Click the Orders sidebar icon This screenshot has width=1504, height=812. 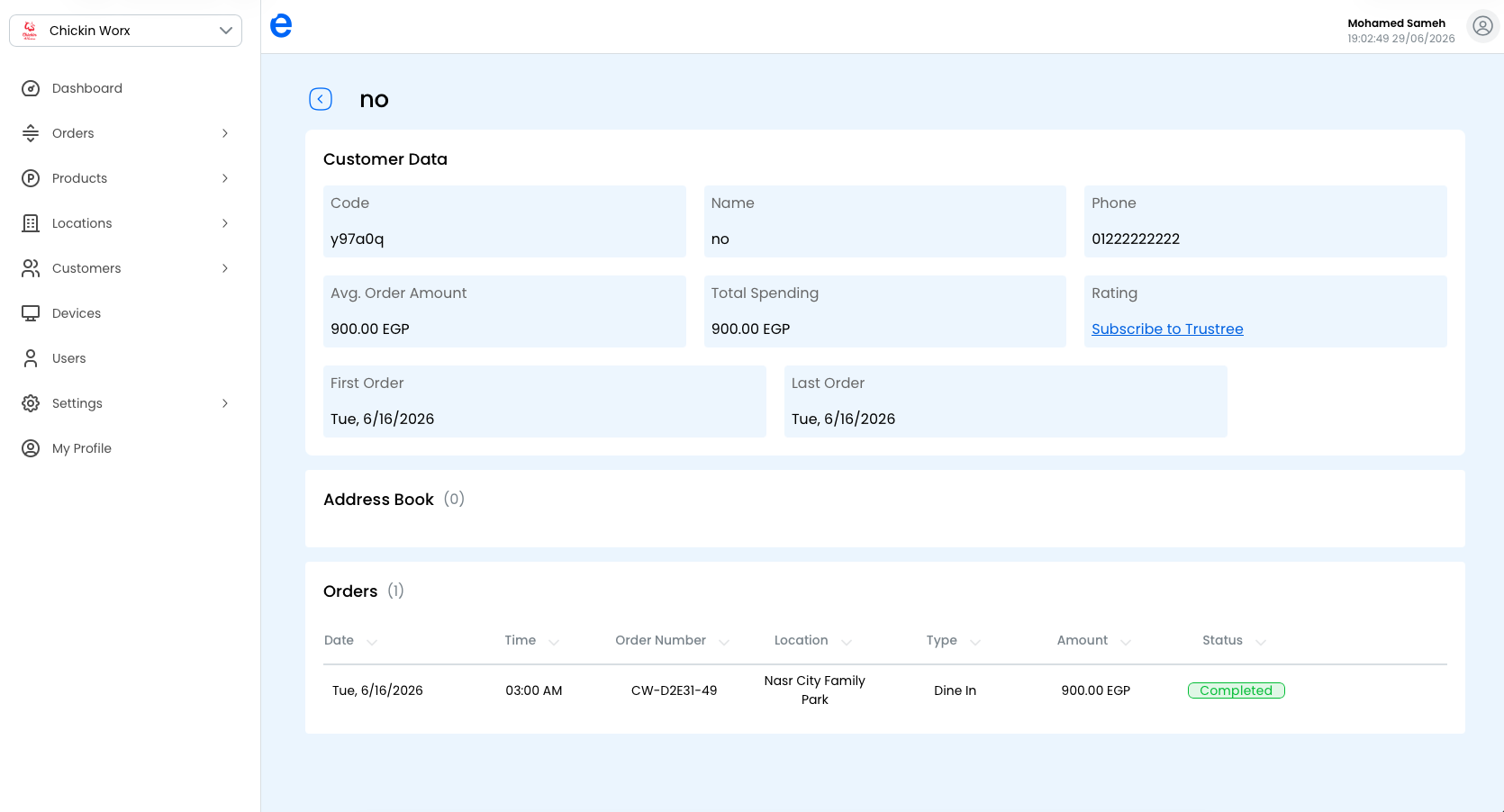[x=31, y=133]
